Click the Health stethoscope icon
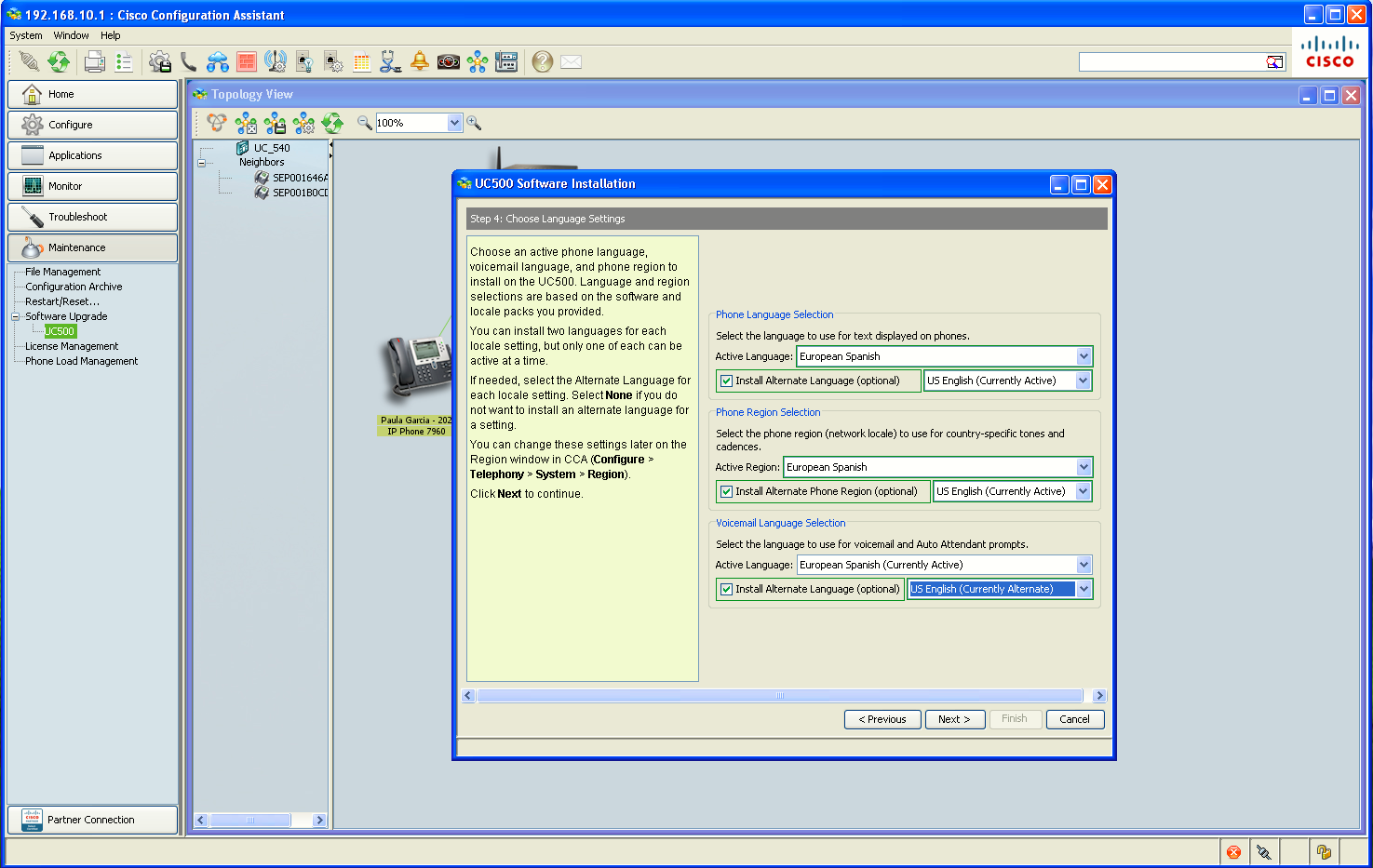The width and height of the screenshot is (1373, 868). coord(391,61)
